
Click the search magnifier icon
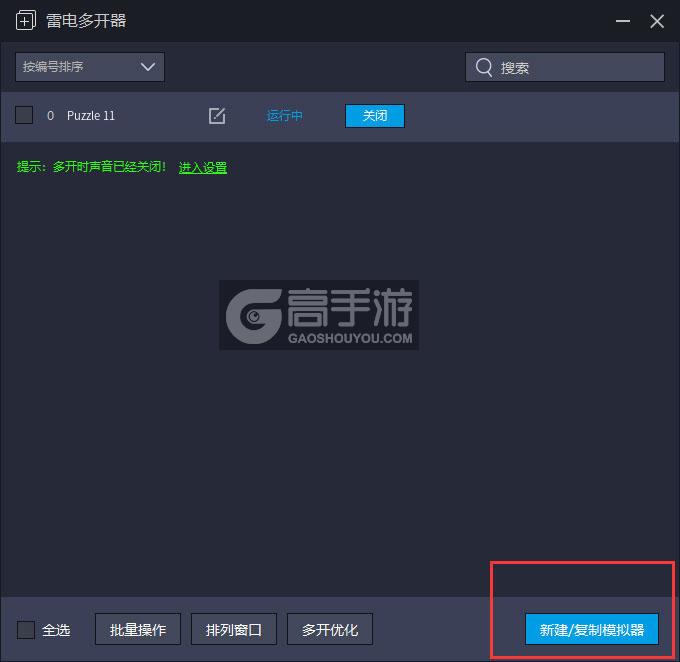484,67
